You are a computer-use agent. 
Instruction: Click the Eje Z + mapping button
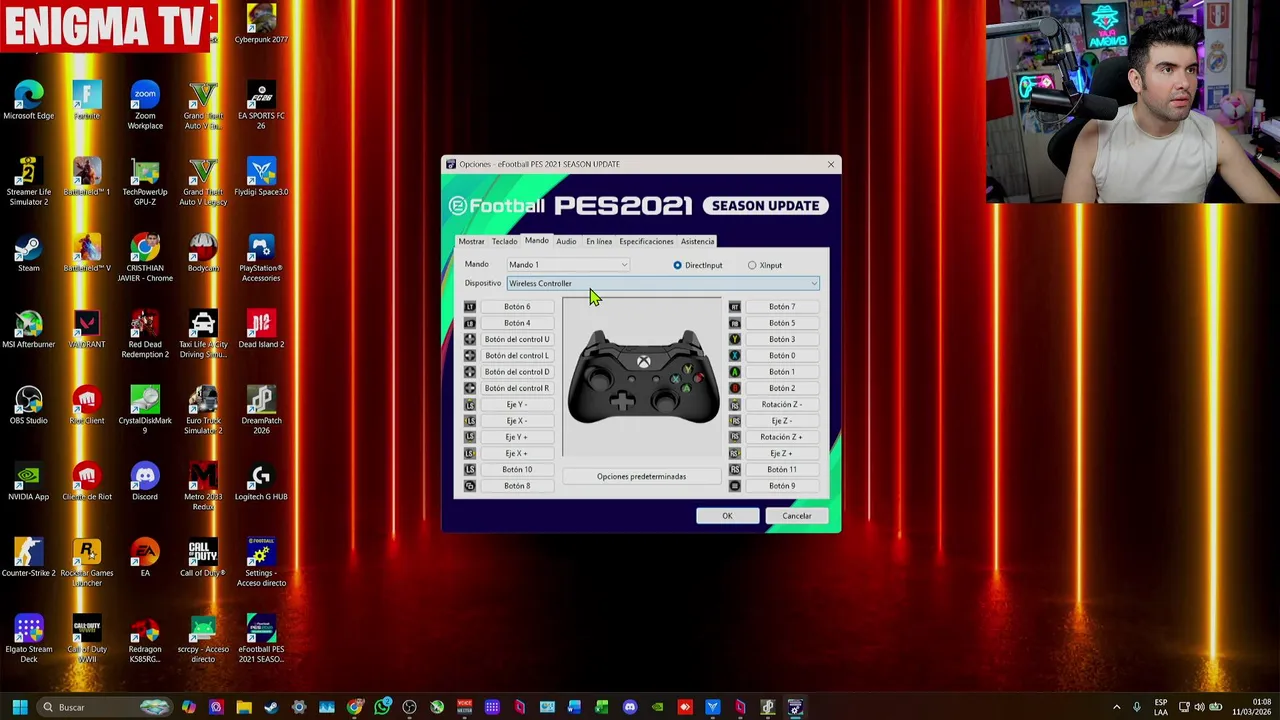782,453
